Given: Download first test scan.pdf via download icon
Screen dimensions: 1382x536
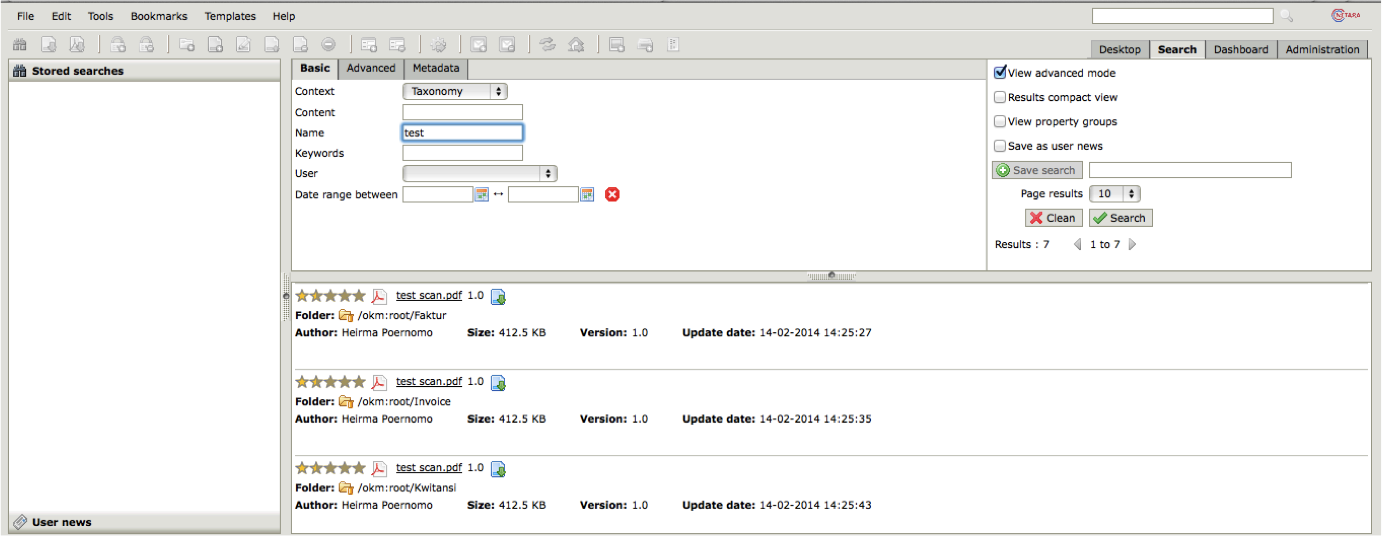Looking at the screenshot, I should click(498, 297).
